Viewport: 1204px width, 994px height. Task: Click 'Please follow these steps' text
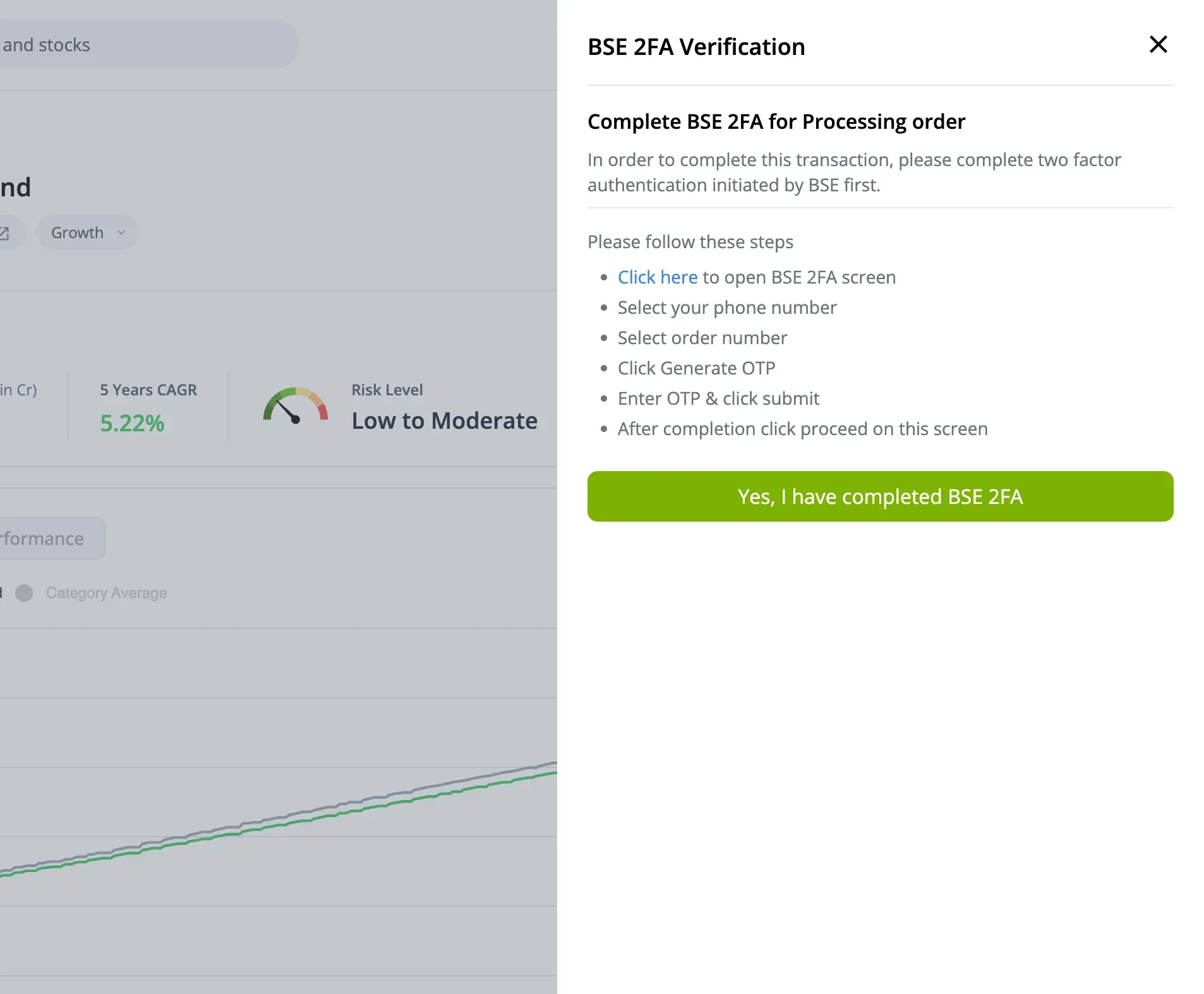click(x=690, y=242)
